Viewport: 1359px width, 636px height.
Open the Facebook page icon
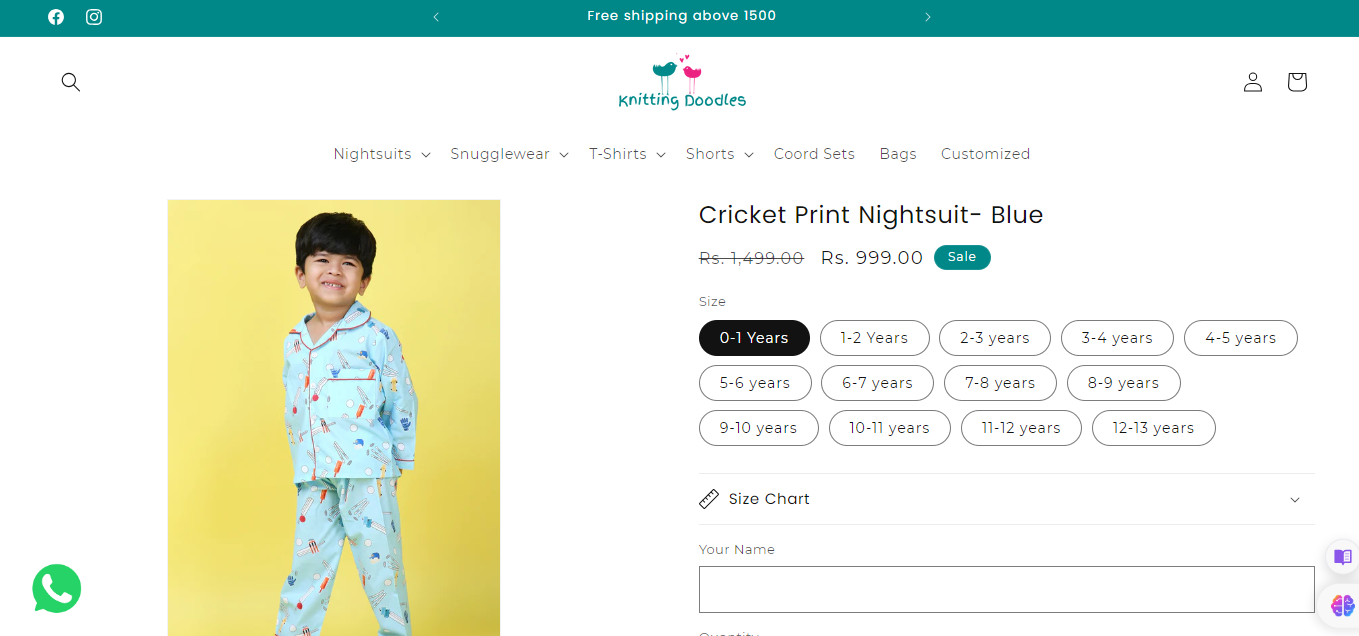tap(56, 17)
